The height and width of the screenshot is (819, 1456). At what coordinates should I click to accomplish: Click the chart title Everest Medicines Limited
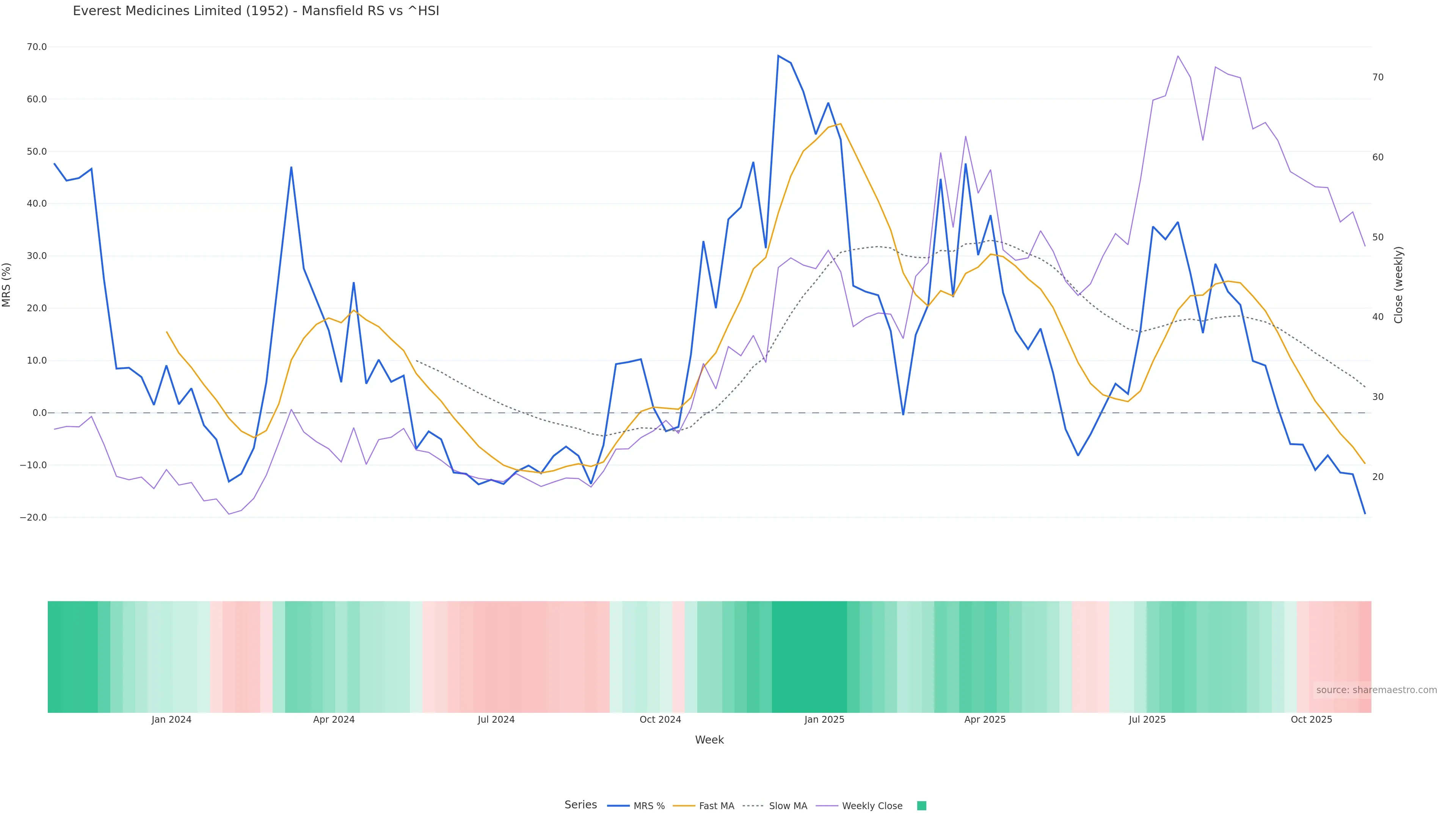(256, 11)
